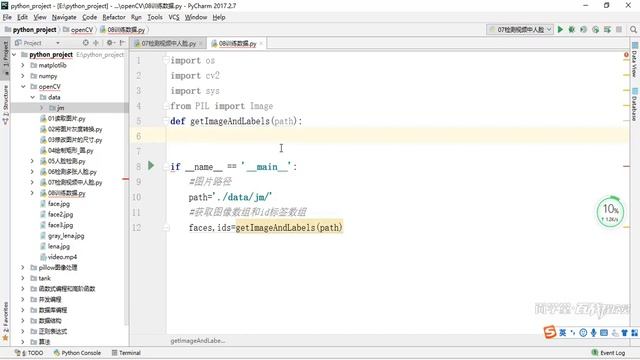Screen dimensions: 640x360
Task: Open the Event Log in status bar
Action: tap(608, 353)
